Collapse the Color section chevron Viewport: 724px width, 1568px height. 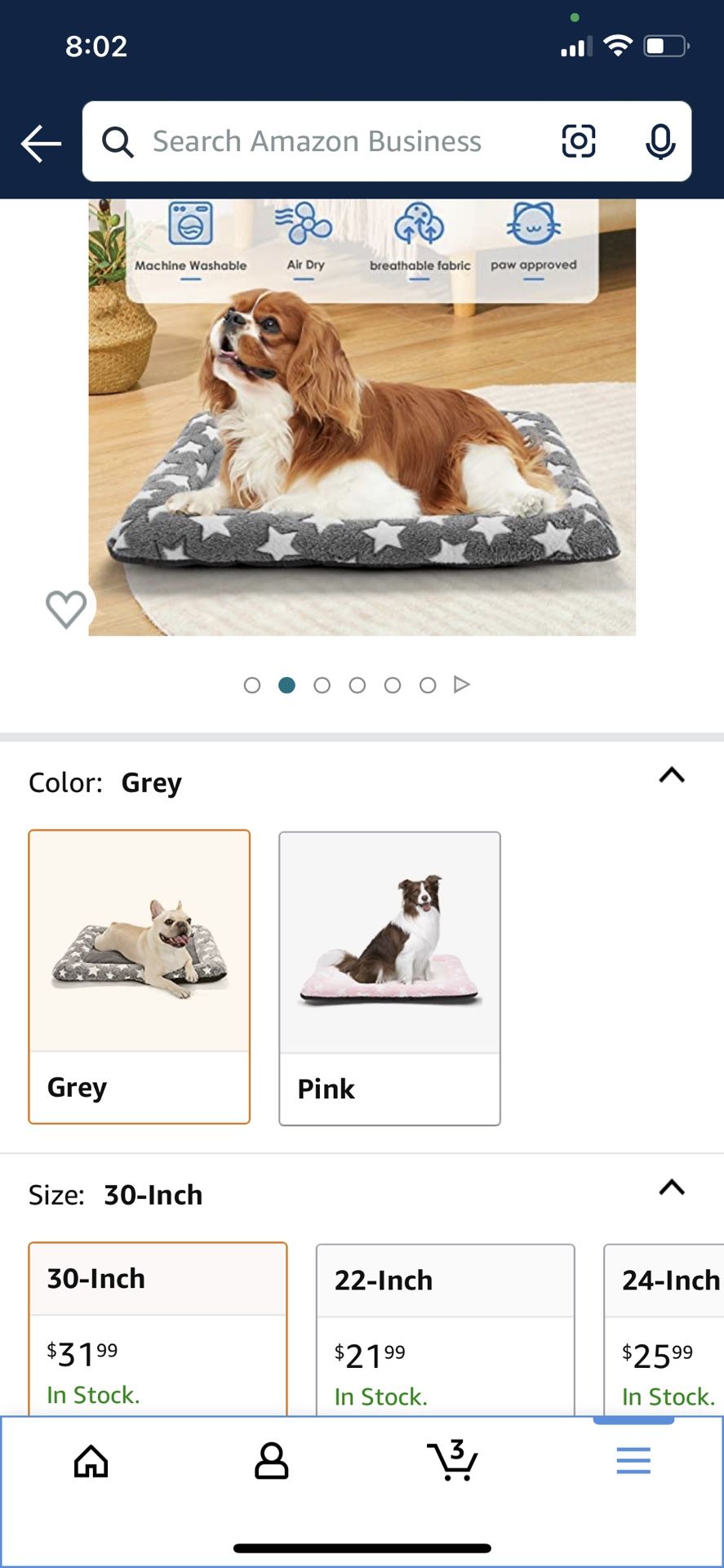(x=672, y=775)
